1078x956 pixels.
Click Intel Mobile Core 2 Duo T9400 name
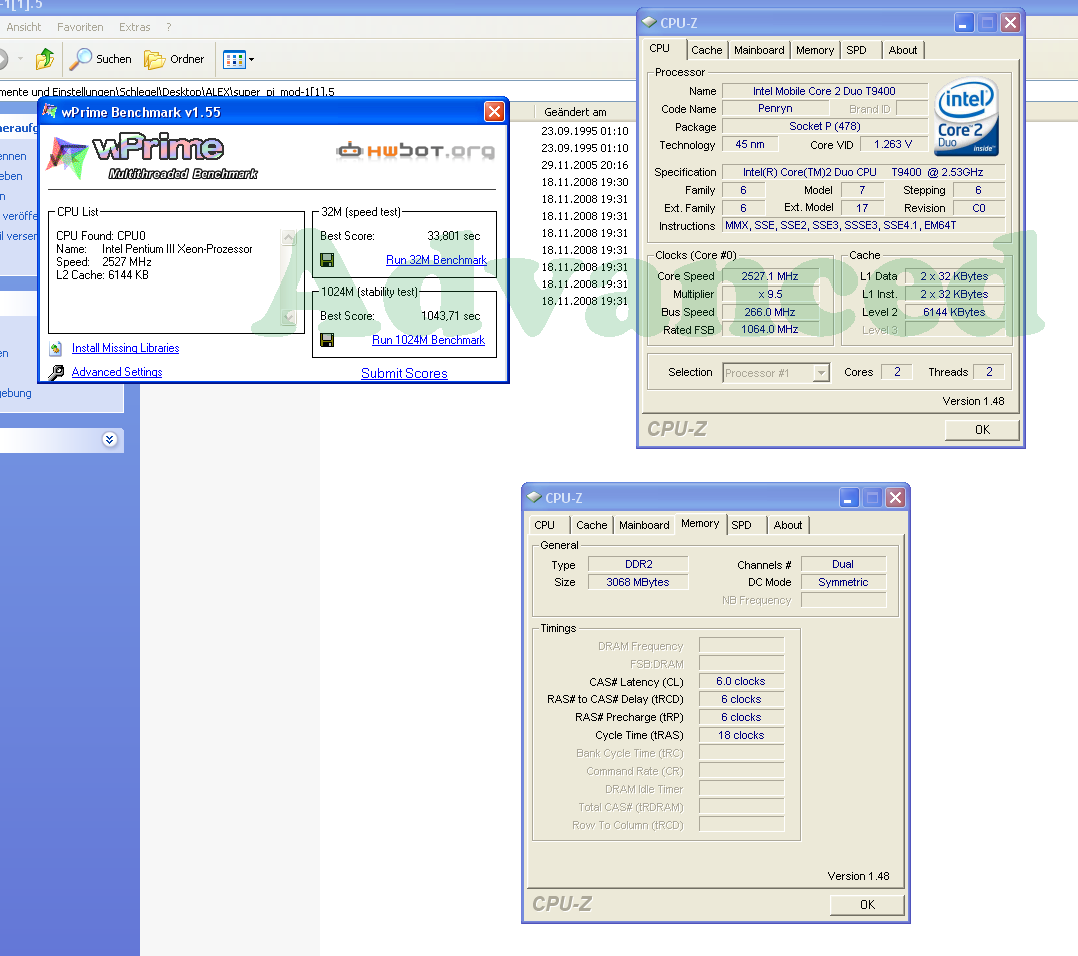pyautogui.click(x=824, y=91)
